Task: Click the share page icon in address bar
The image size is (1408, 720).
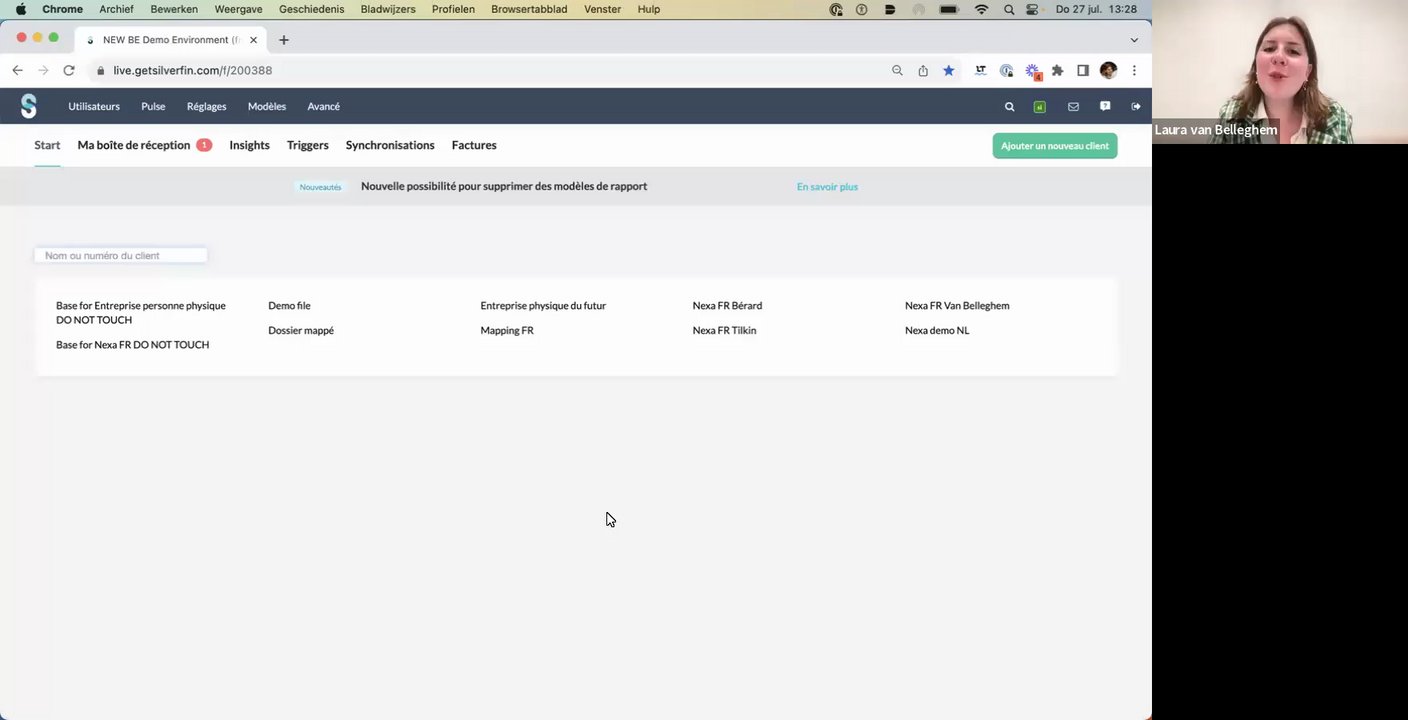Action: pyautogui.click(x=923, y=70)
